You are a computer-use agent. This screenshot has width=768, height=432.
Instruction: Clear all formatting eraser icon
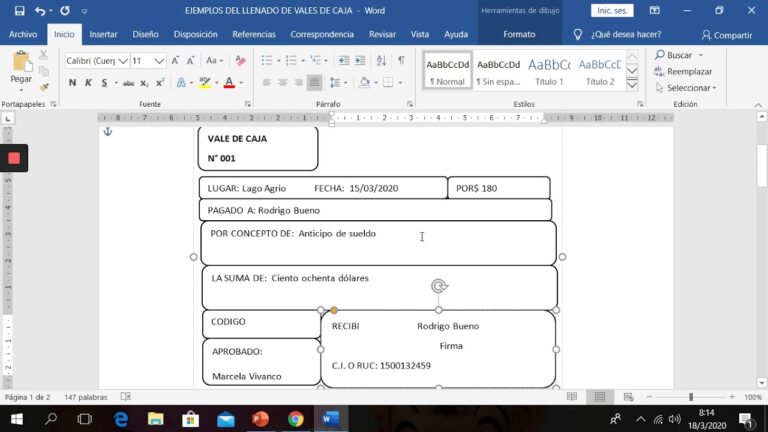coord(240,60)
